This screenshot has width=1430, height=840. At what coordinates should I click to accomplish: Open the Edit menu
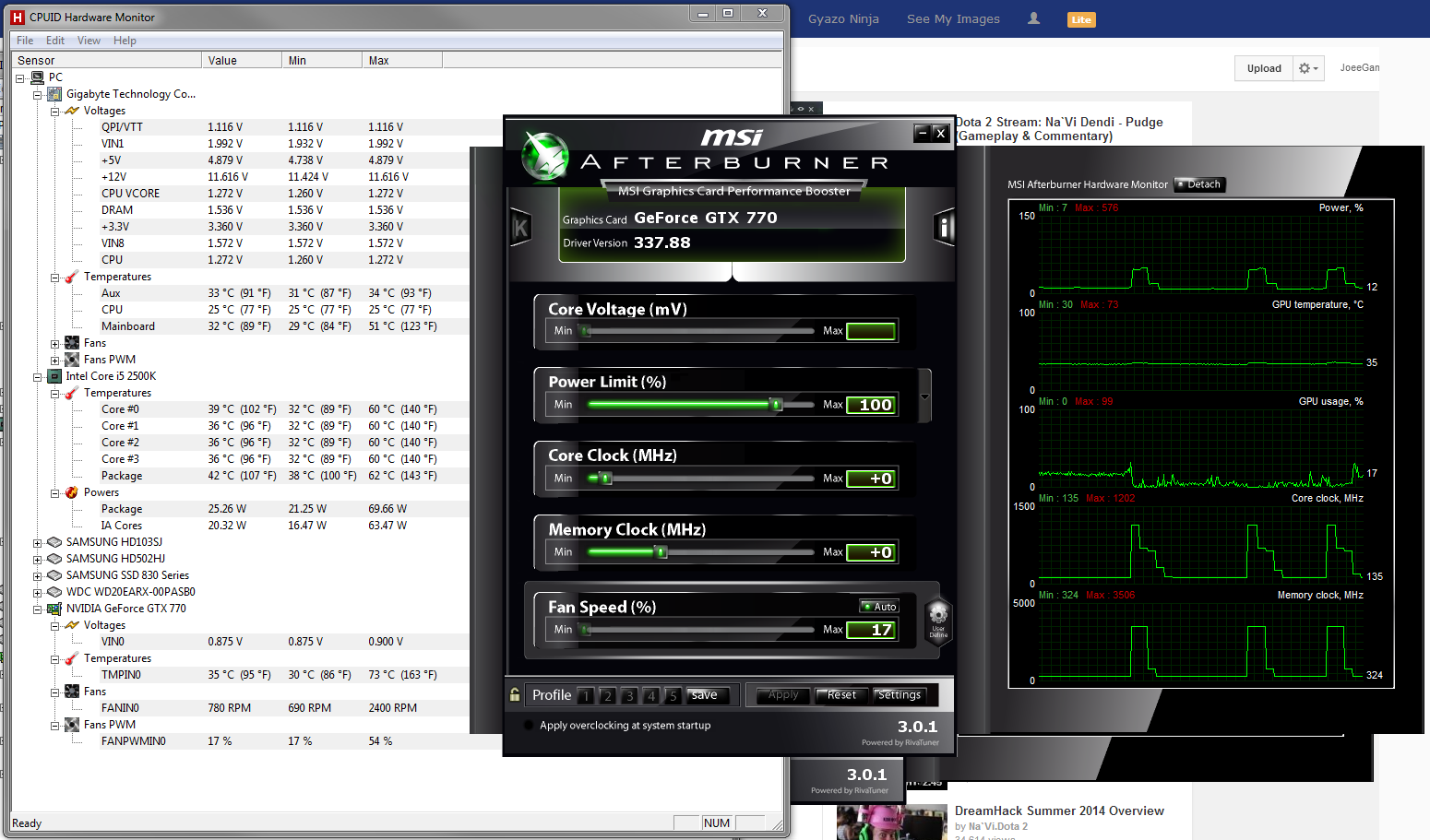(55, 41)
